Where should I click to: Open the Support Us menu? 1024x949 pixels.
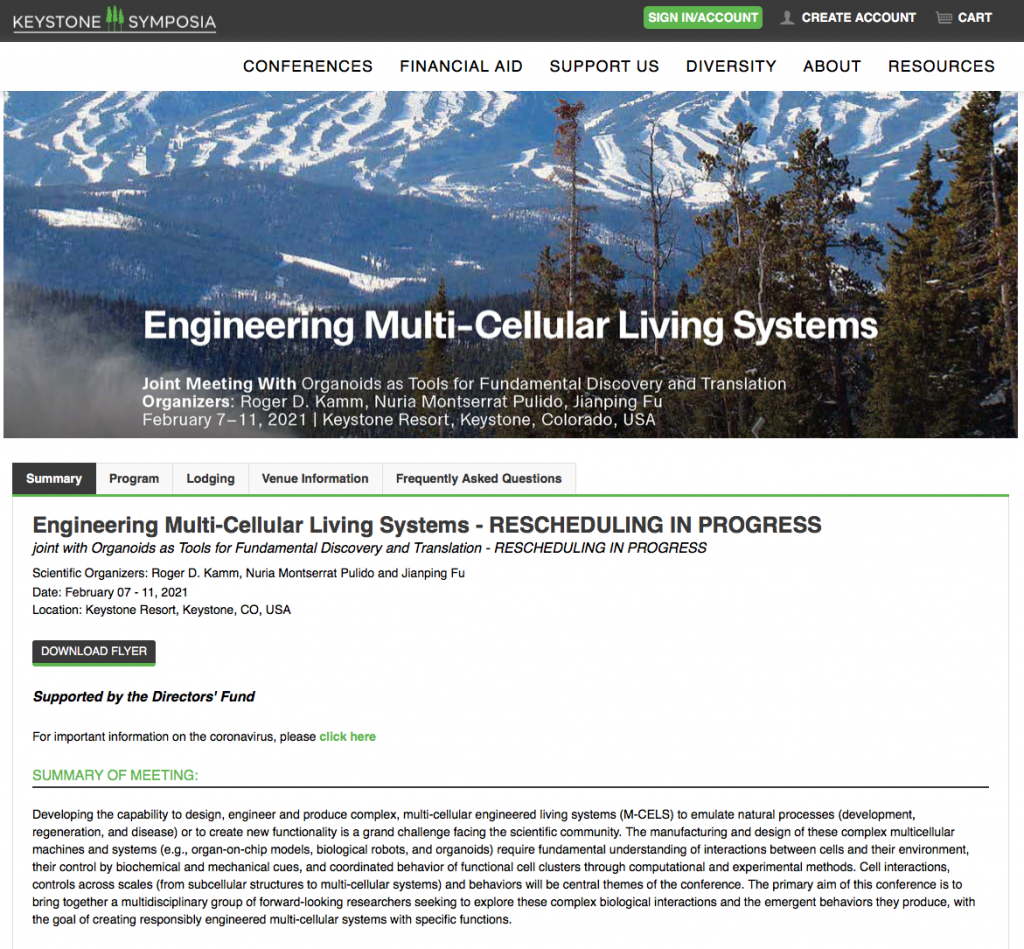604,66
